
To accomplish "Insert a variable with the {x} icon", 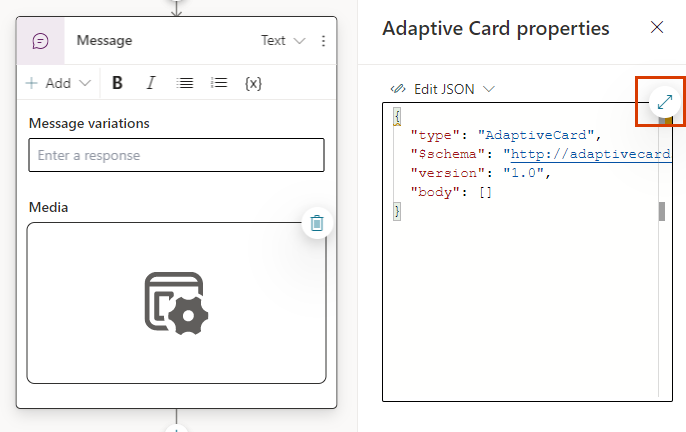I will tap(253, 83).
